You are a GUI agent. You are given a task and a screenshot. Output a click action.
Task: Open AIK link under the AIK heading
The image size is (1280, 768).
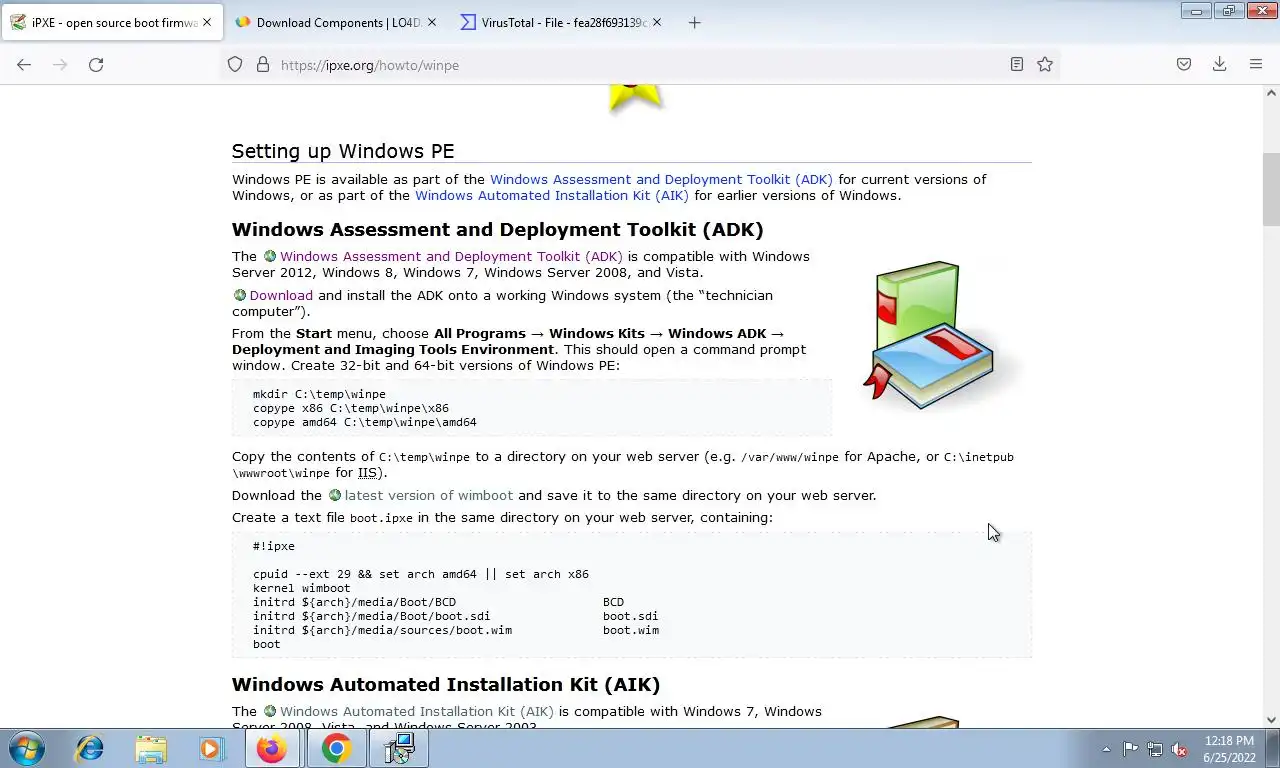[x=416, y=712]
